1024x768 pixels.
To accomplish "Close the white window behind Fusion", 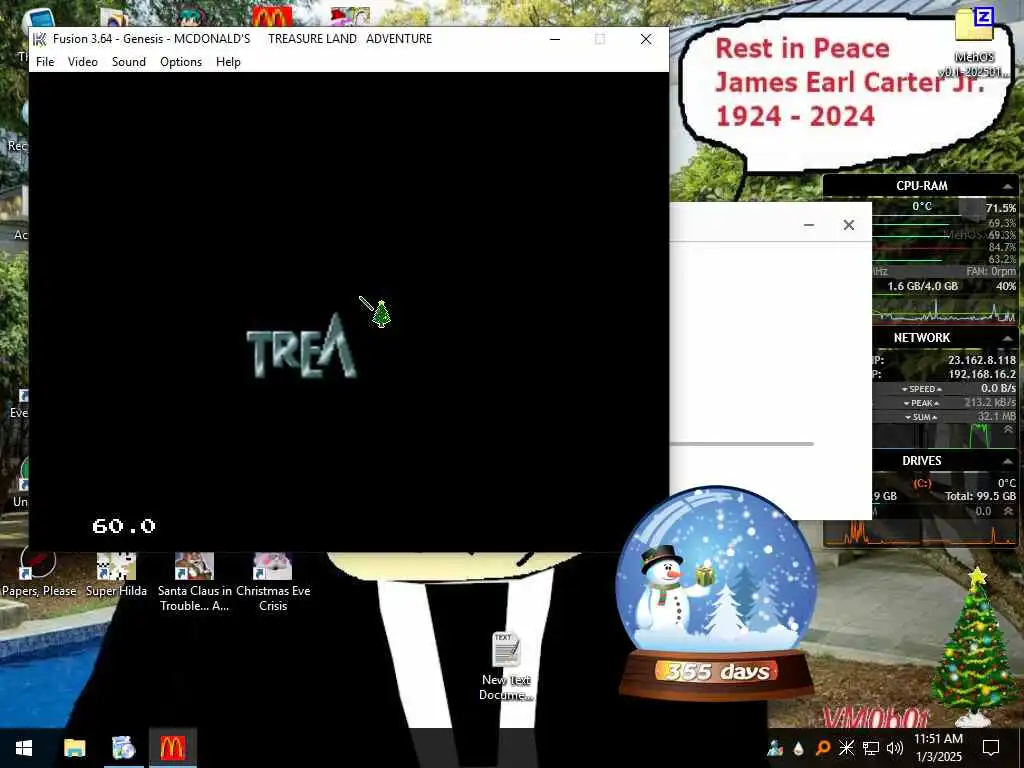I will coord(848,225).
